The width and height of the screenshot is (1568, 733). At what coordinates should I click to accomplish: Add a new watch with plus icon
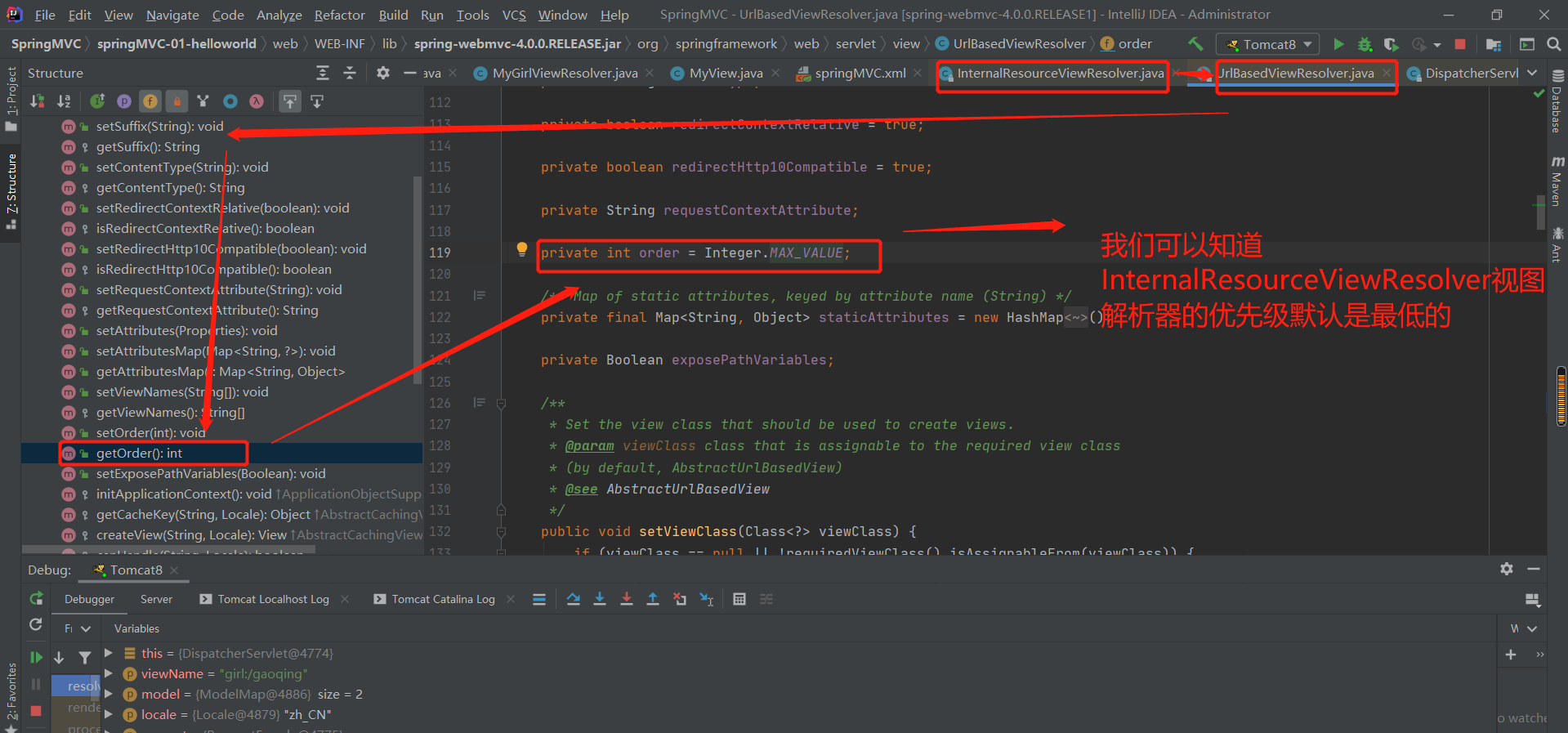[1511, 655]
